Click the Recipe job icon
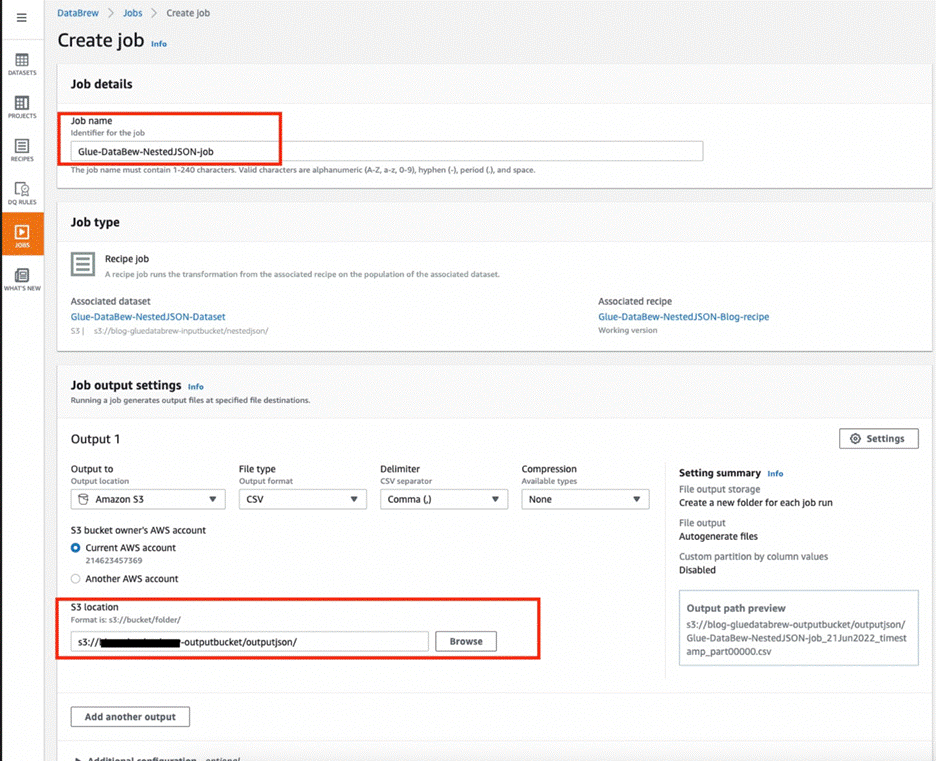This screenshot has width=936, height=761. pyautogui.click(x=83, y=264)
